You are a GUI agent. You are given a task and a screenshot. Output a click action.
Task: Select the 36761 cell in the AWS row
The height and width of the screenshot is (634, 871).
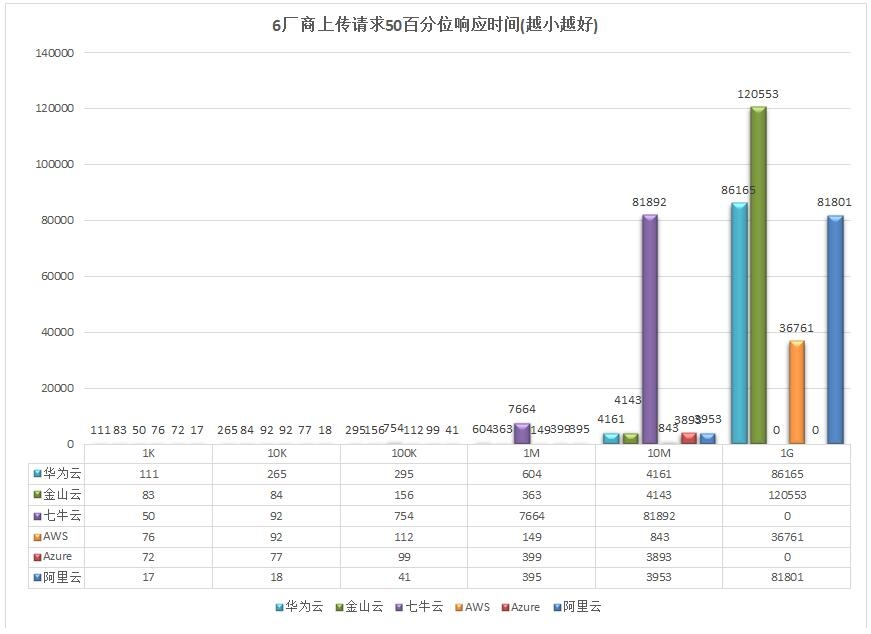[786, 536]
